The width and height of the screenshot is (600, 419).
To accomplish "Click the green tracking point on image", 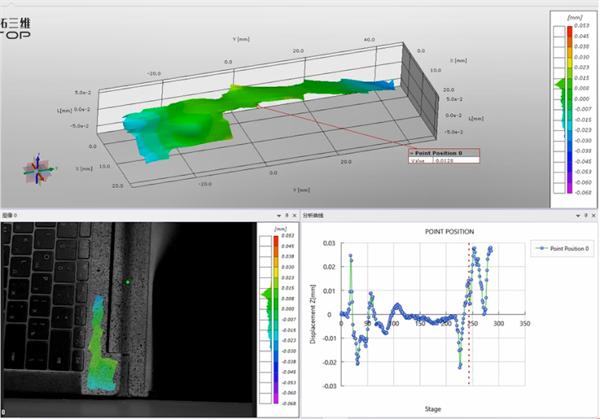I will (128, 282).
